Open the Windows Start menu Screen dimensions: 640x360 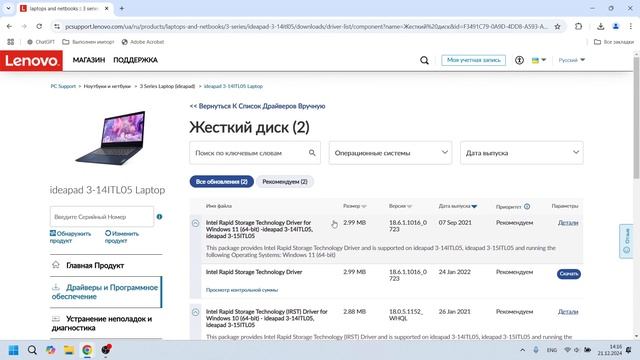pos(13,350)
